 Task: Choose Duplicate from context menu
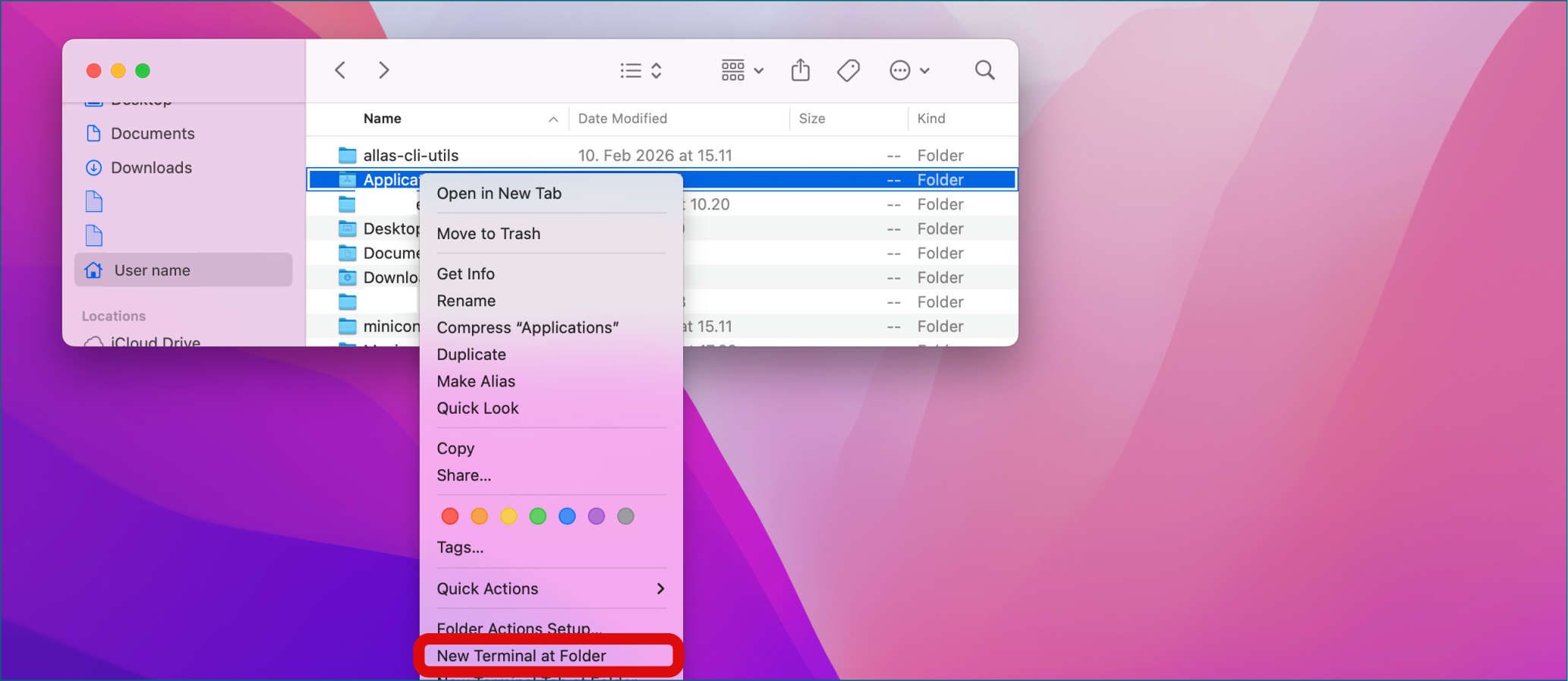[x=471, y=355]
